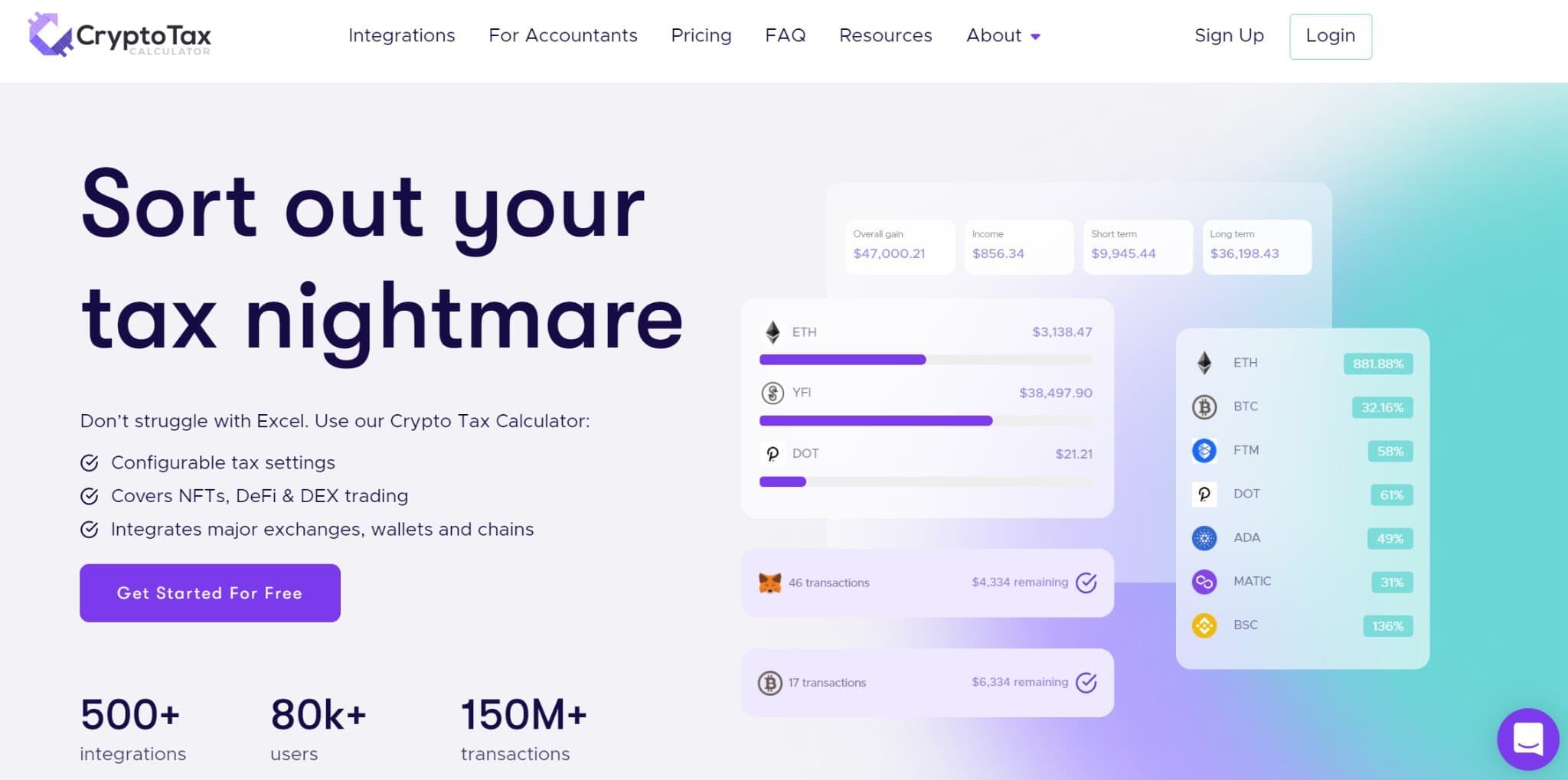Click the ETH purple progress bar
Viewport: 1568px width, 780px height.
click(842, 360)
